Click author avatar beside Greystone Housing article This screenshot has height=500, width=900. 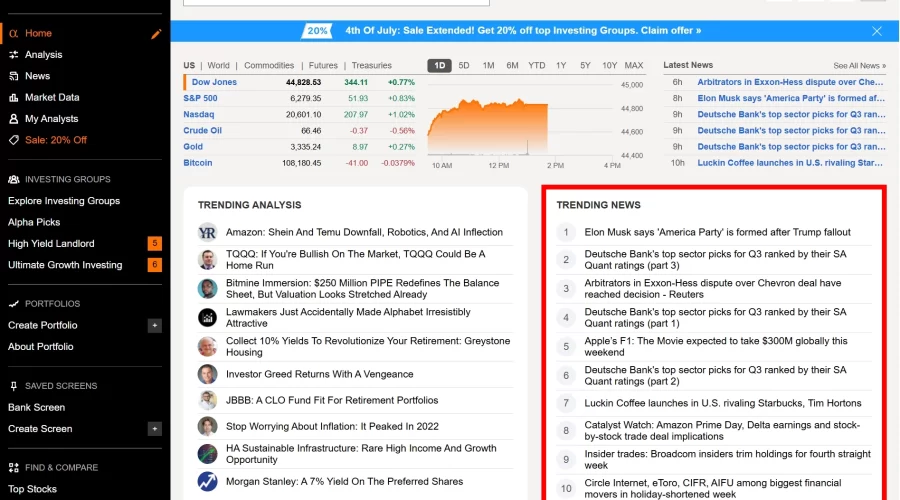coord(207,347)
